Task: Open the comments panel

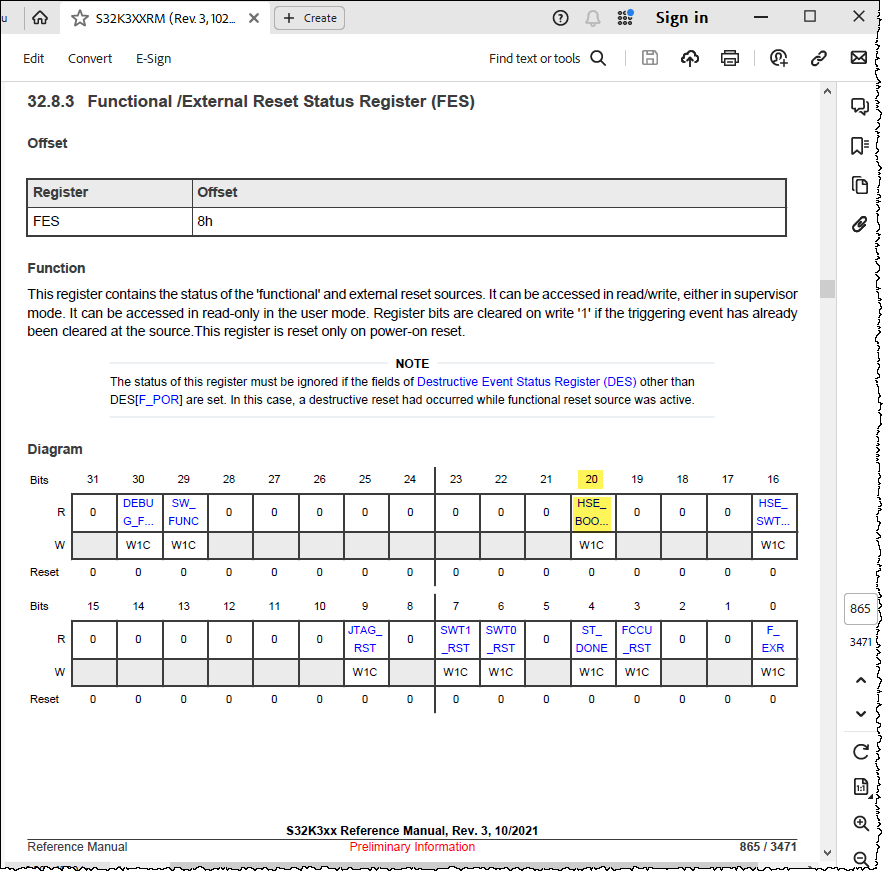Action: [860, 106]
